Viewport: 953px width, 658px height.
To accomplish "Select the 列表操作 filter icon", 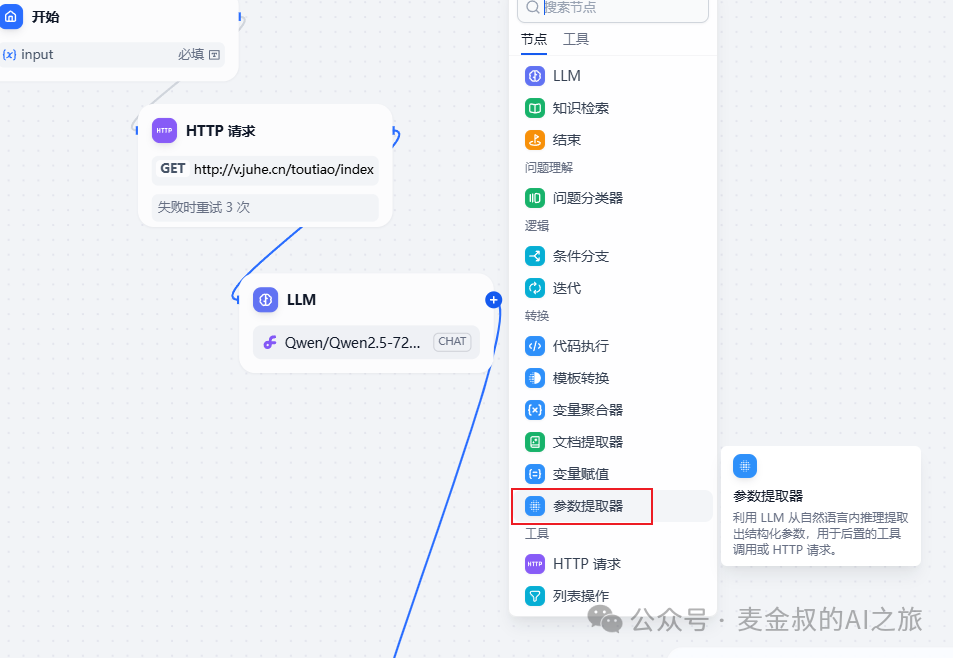I will 535,596.
